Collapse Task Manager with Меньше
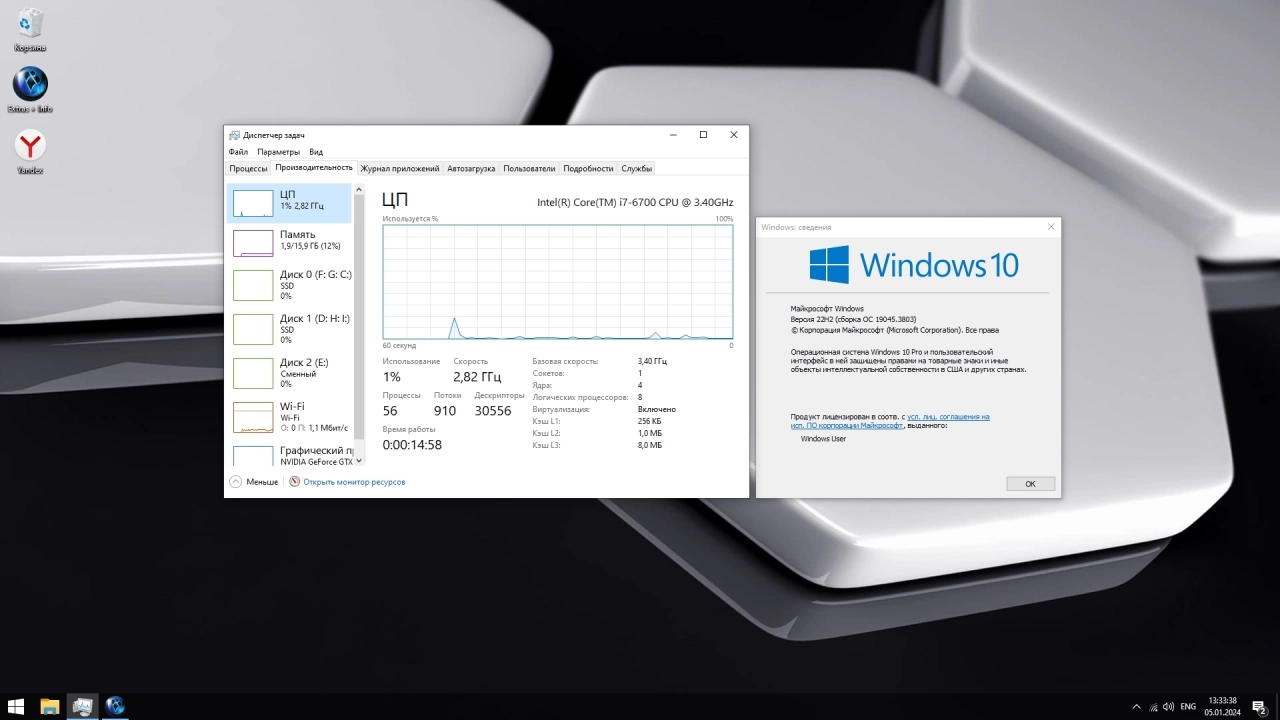1280x720 pixels. pos(254,482)
